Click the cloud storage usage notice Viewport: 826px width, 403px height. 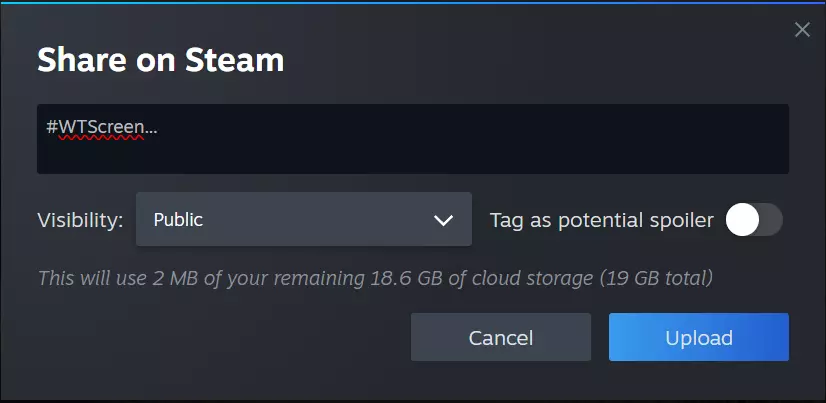[x=375, y=276]
